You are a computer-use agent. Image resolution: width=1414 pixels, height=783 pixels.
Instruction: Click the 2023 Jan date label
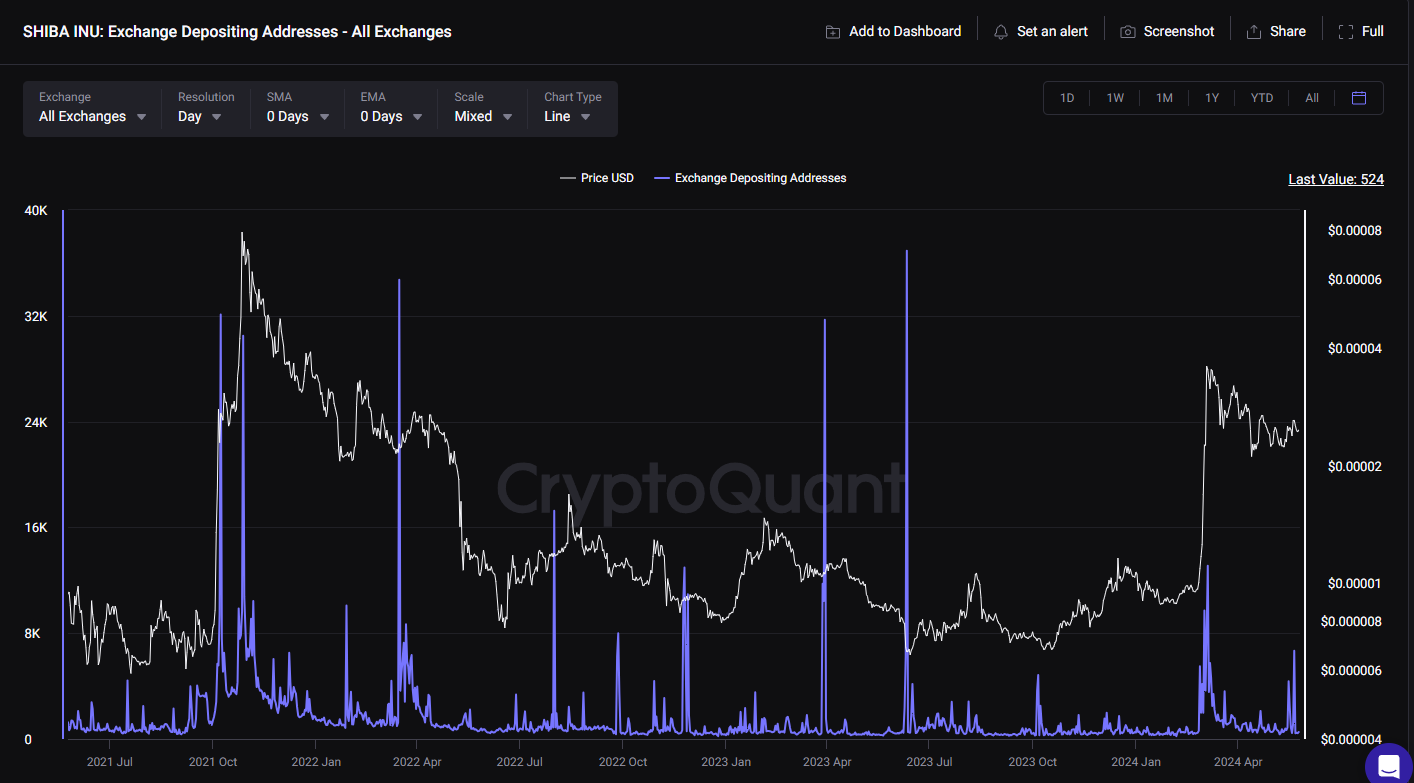pyautogui.click(x=726, y=762)
